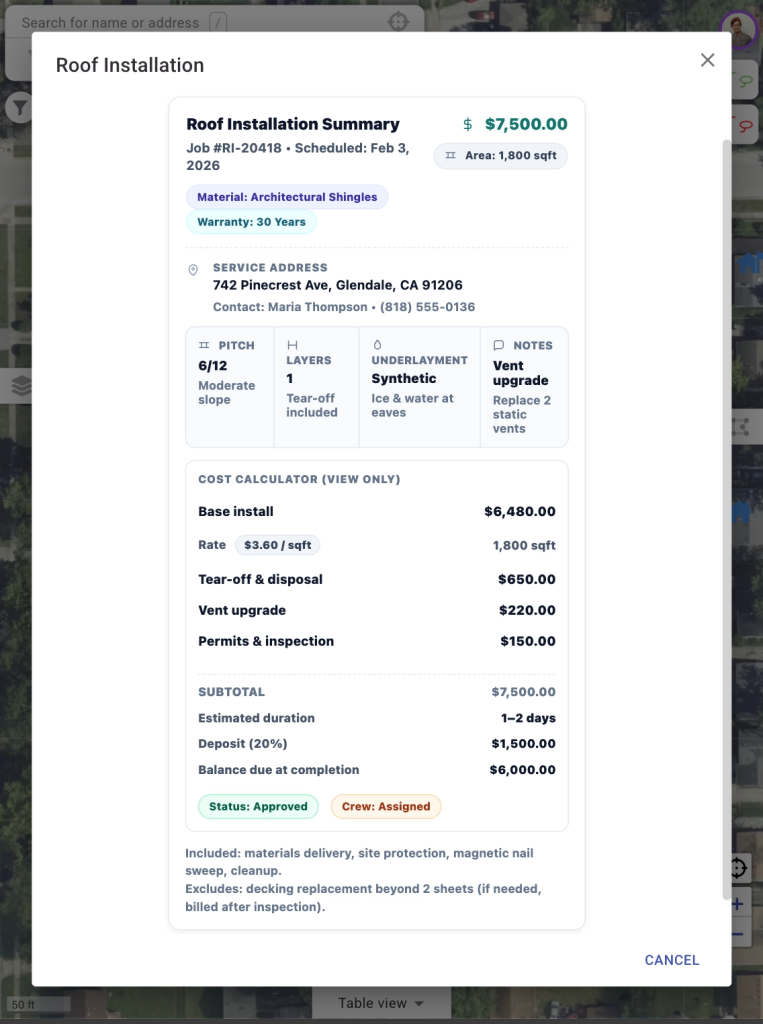Image resolution: width=763 pixels, height=1024 pixels.
Task: Click the Status: Approved badge
Action: (x=258, y=806)
